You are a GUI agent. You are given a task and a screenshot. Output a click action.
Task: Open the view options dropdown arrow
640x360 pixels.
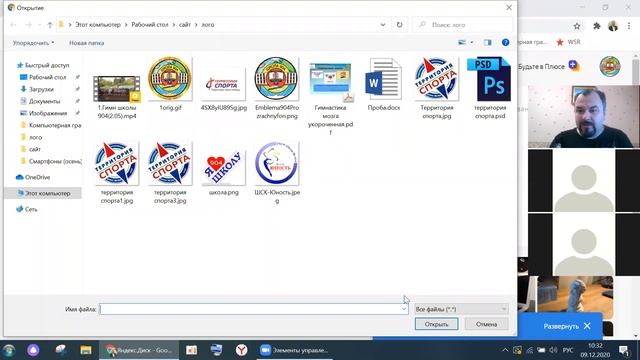click(472, 42)
